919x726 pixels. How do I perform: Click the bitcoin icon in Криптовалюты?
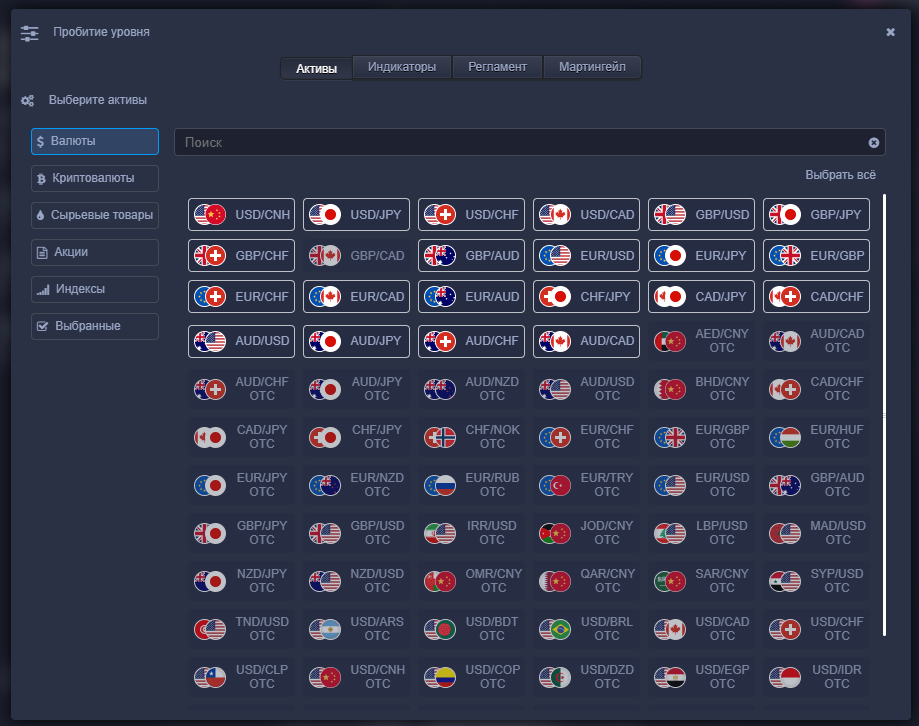(41, 179)
